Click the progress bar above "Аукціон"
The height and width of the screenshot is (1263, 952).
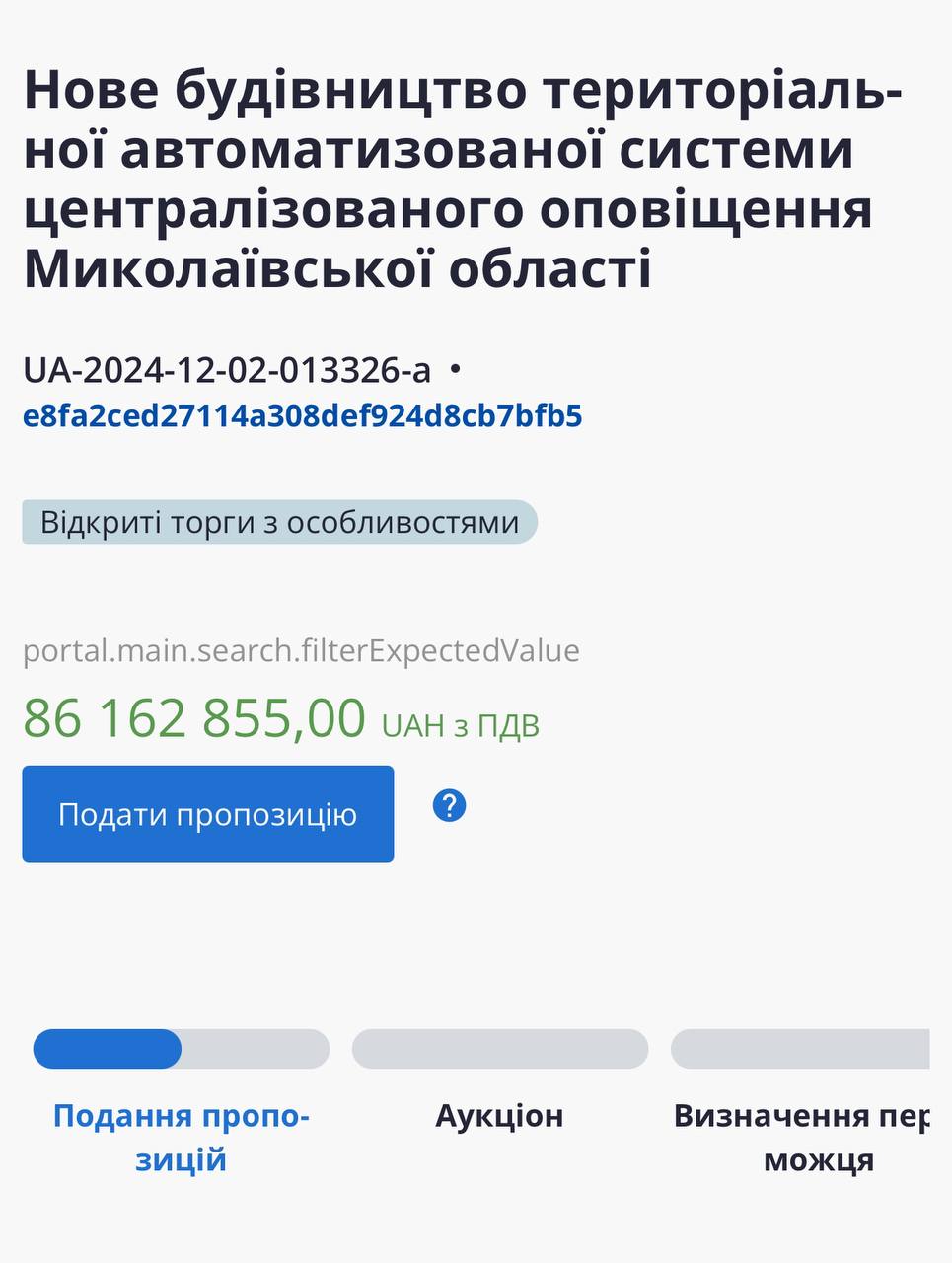tap(499, 1049)
